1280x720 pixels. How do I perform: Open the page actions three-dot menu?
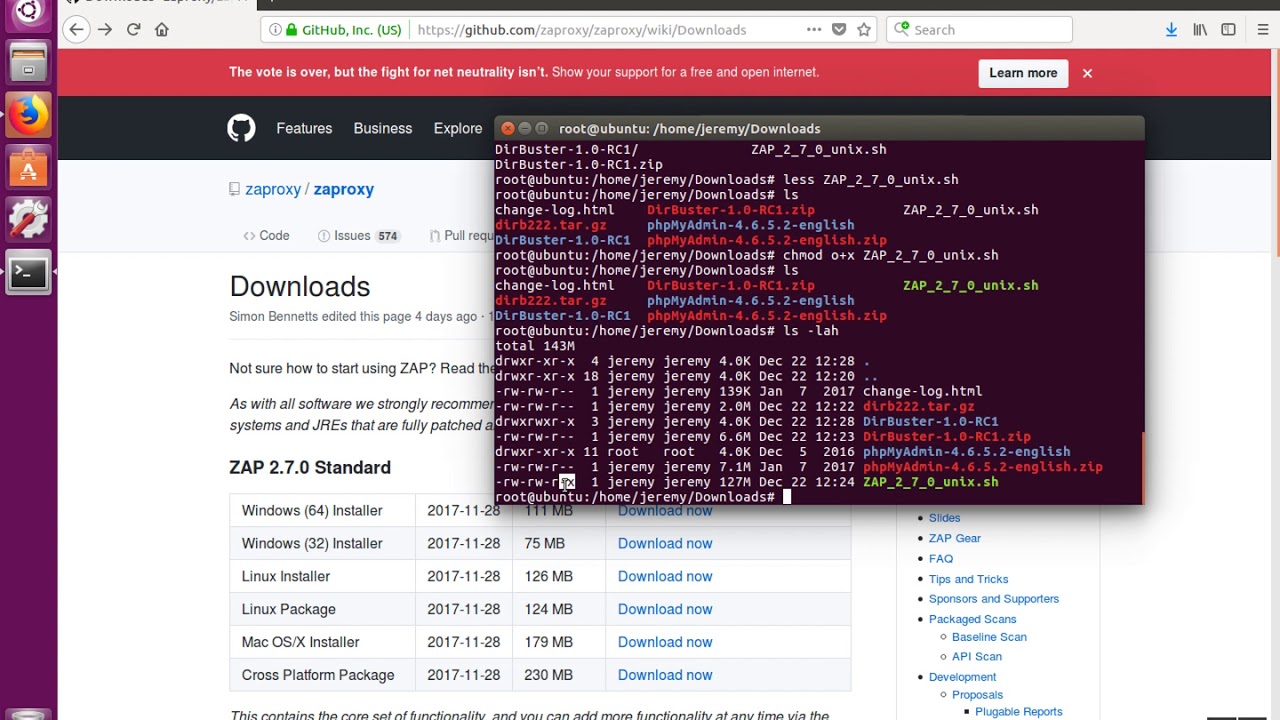pyautogui.click(x=814, y=30)
